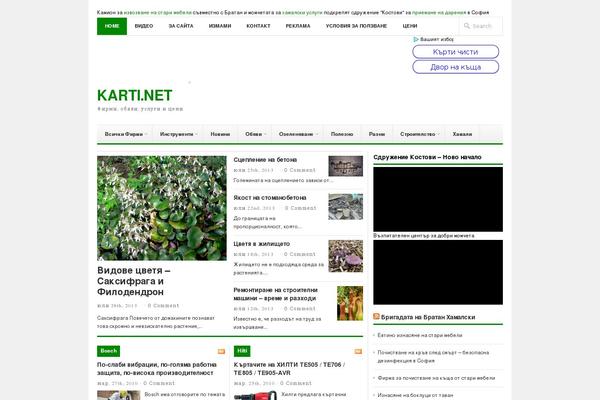Viewport: 600px width, 400px height.
Task: Click top link извозване на стари мебели
Action: click(158, 13)
